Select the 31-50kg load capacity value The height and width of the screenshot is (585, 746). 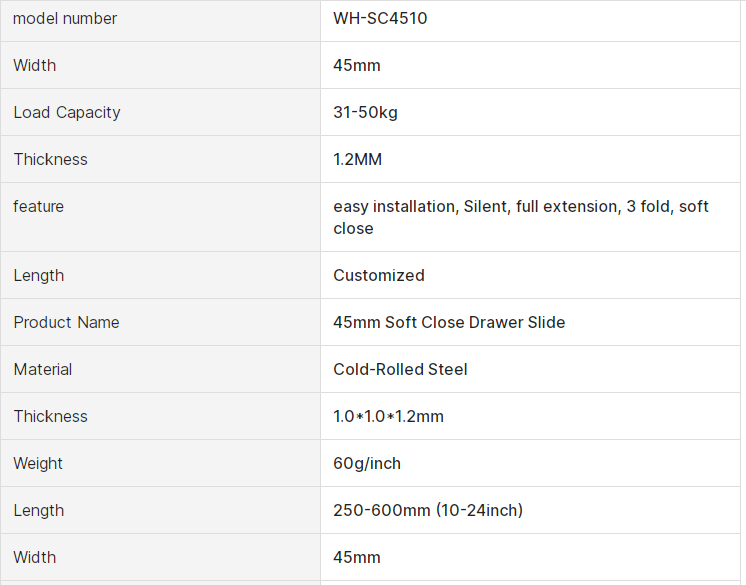pyautogui.click(x=365, y=112)
